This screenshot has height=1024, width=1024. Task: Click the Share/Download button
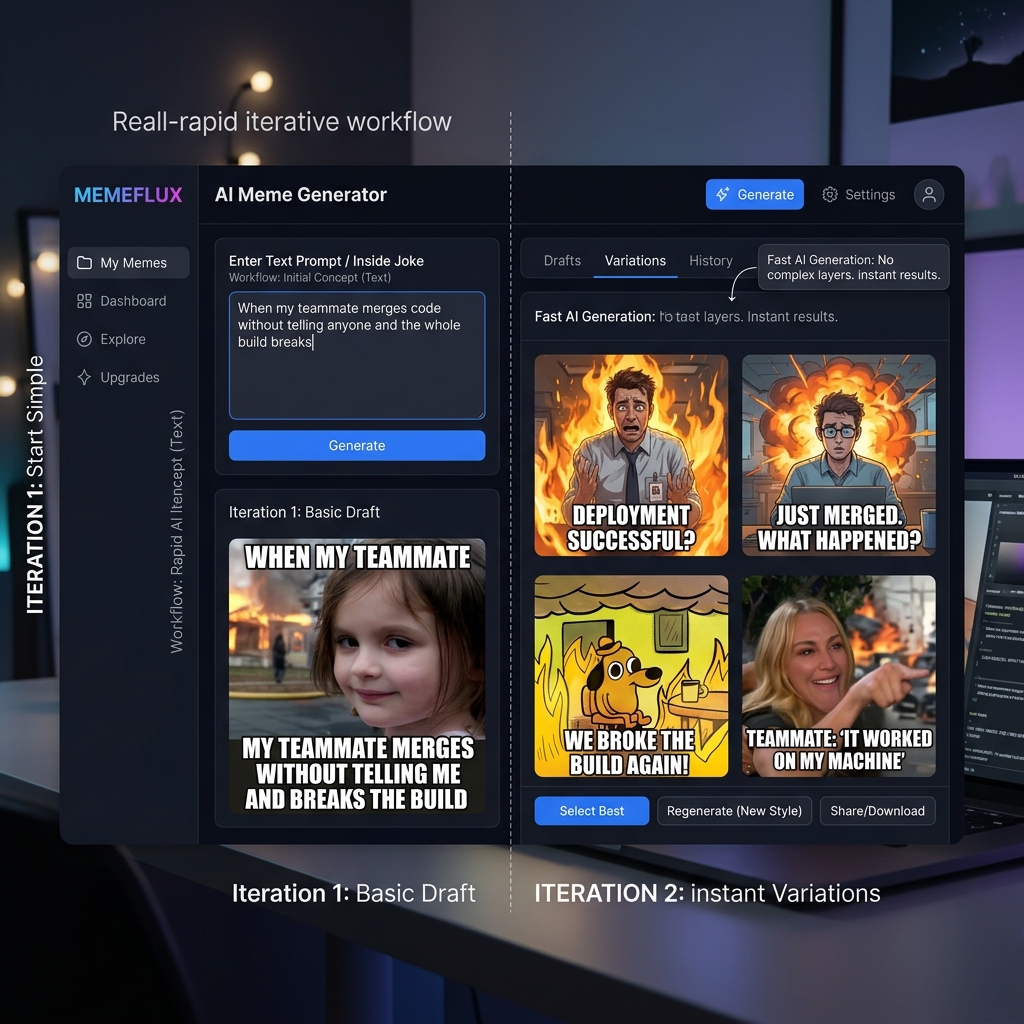click(877, 810)
